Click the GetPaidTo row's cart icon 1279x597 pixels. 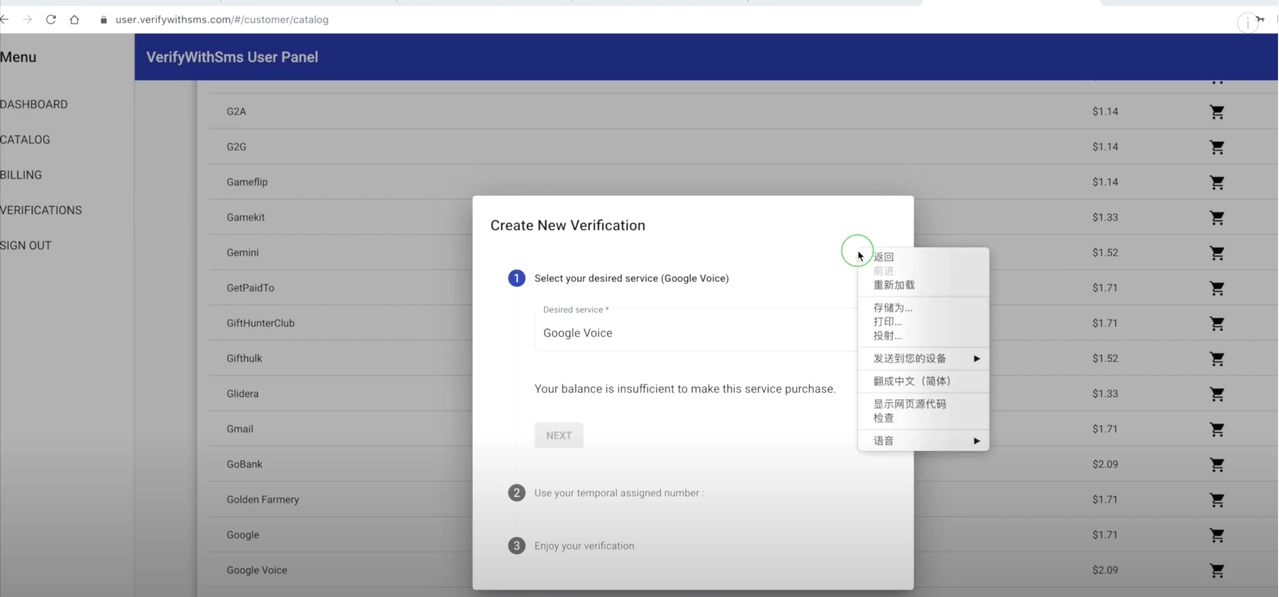[x=1217, y=288]
